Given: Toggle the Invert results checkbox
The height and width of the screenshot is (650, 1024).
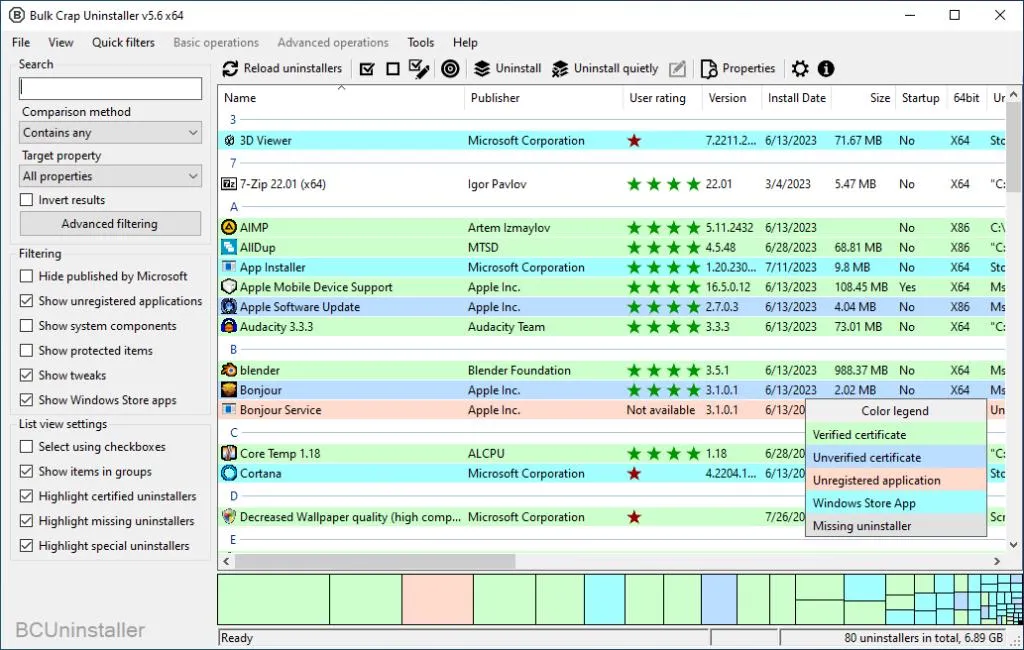Looking at the screenshot, I should click(26, 200).
